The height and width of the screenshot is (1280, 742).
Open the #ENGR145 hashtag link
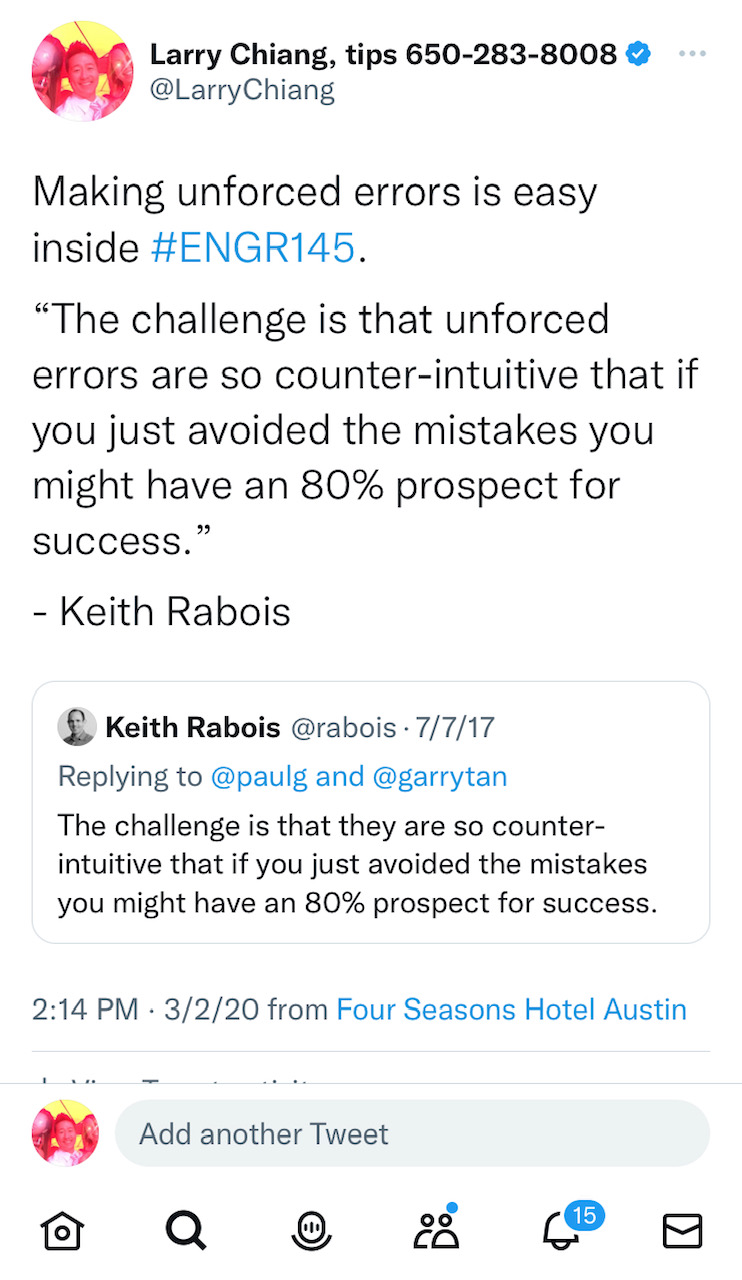coord(252,247)
